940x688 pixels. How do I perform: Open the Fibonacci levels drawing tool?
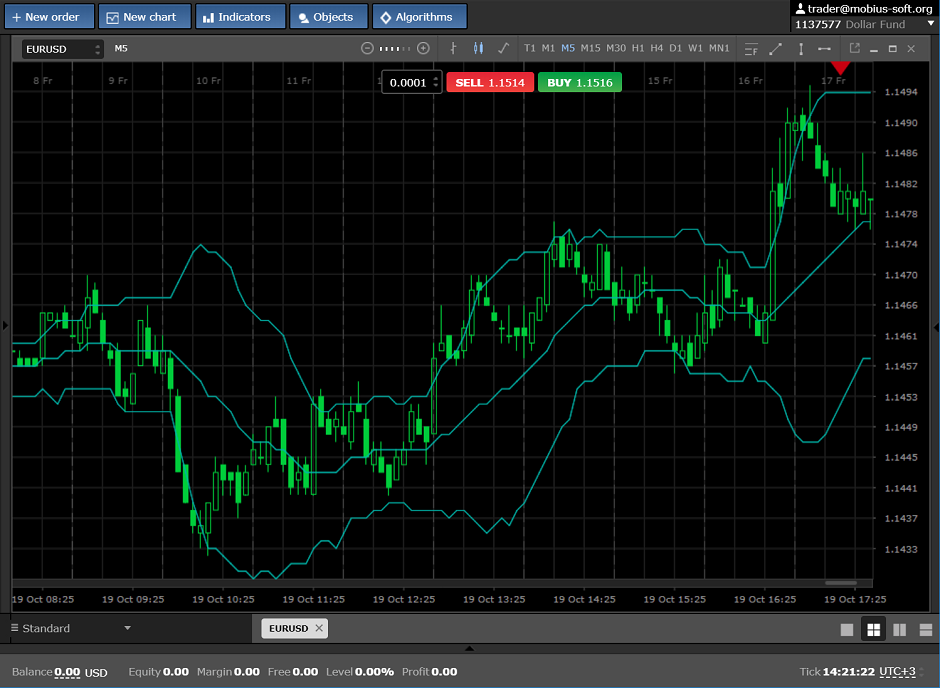pyautogui.click(x=751, y=49)
